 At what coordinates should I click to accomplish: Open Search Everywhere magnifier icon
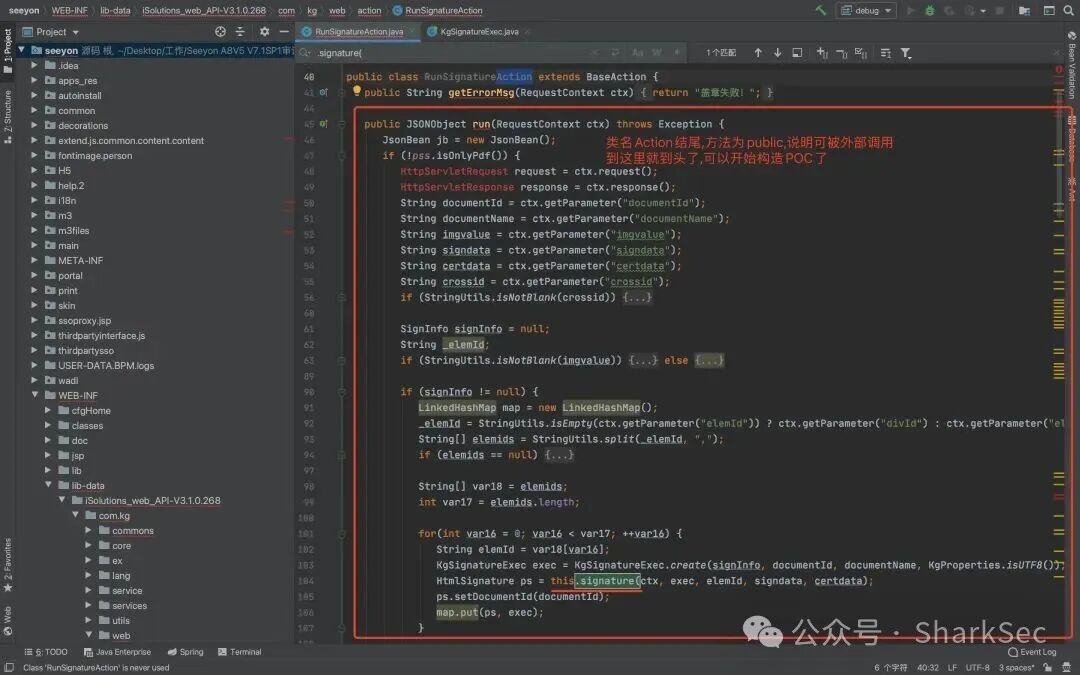coord(1068,10)
